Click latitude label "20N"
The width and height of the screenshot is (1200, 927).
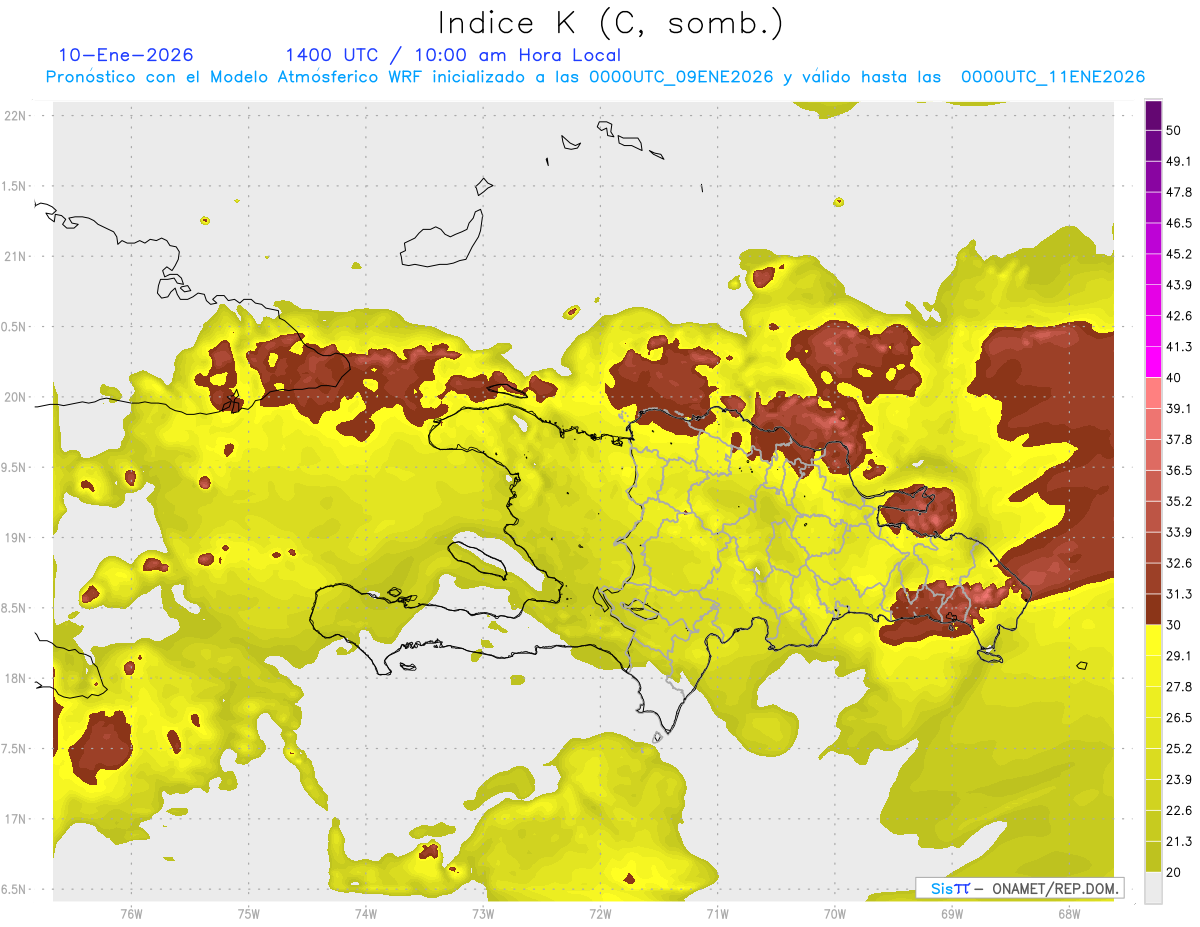click(15, 398)
